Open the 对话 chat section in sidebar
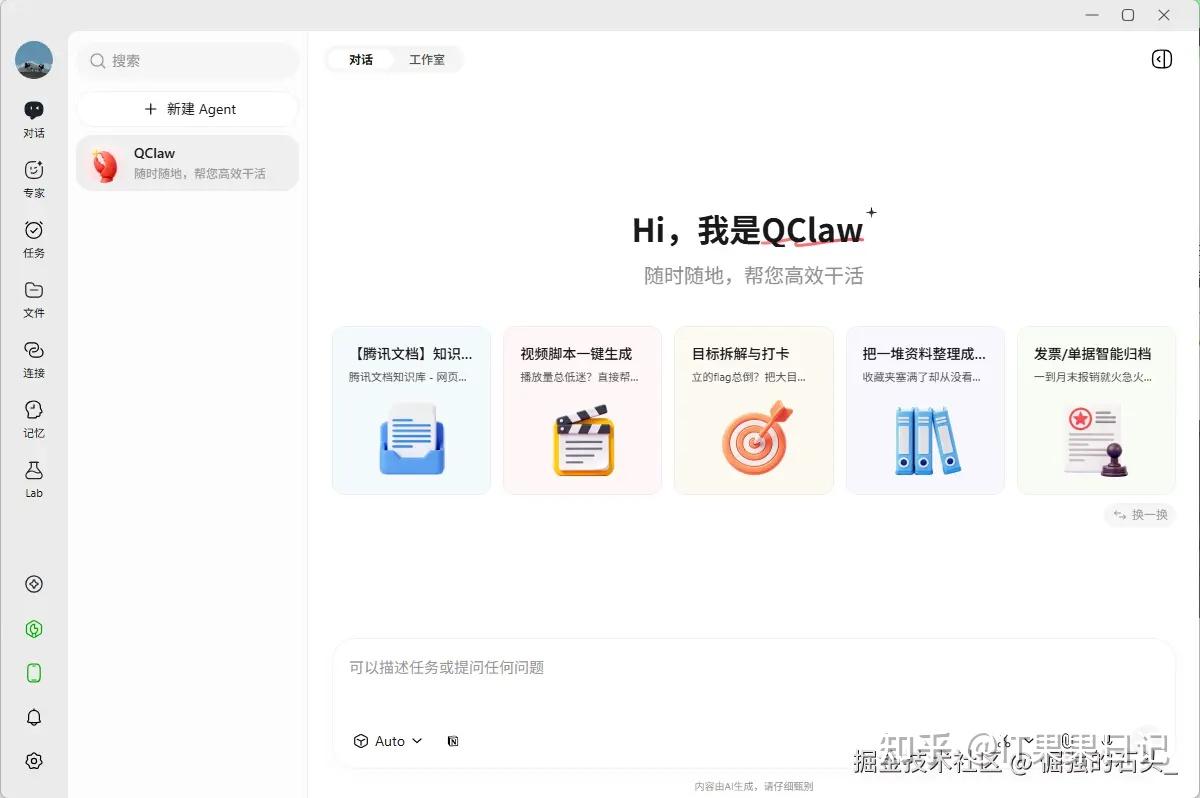1200x798 pixels. (34, 118)
